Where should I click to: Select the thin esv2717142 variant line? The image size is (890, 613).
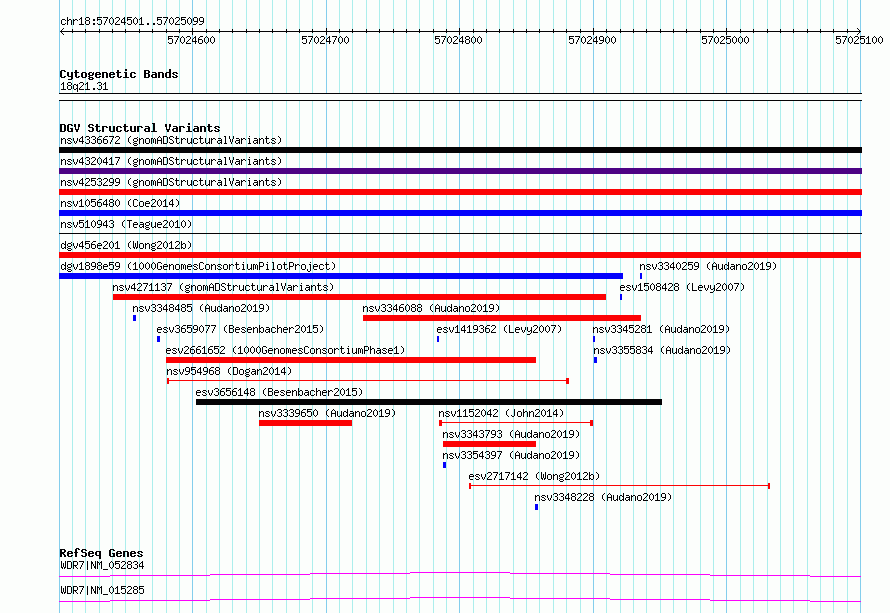pyautogui.click(x=619, y=486)
